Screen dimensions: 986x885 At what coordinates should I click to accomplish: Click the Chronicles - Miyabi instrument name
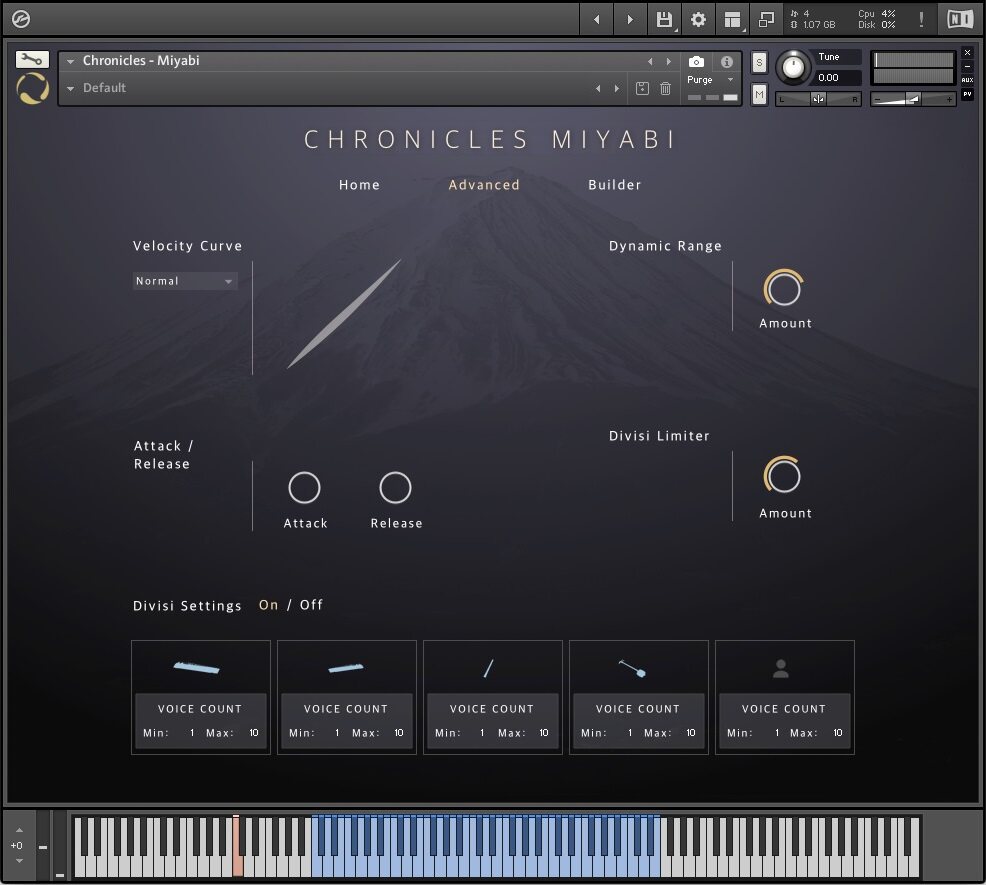pos(141,60)
